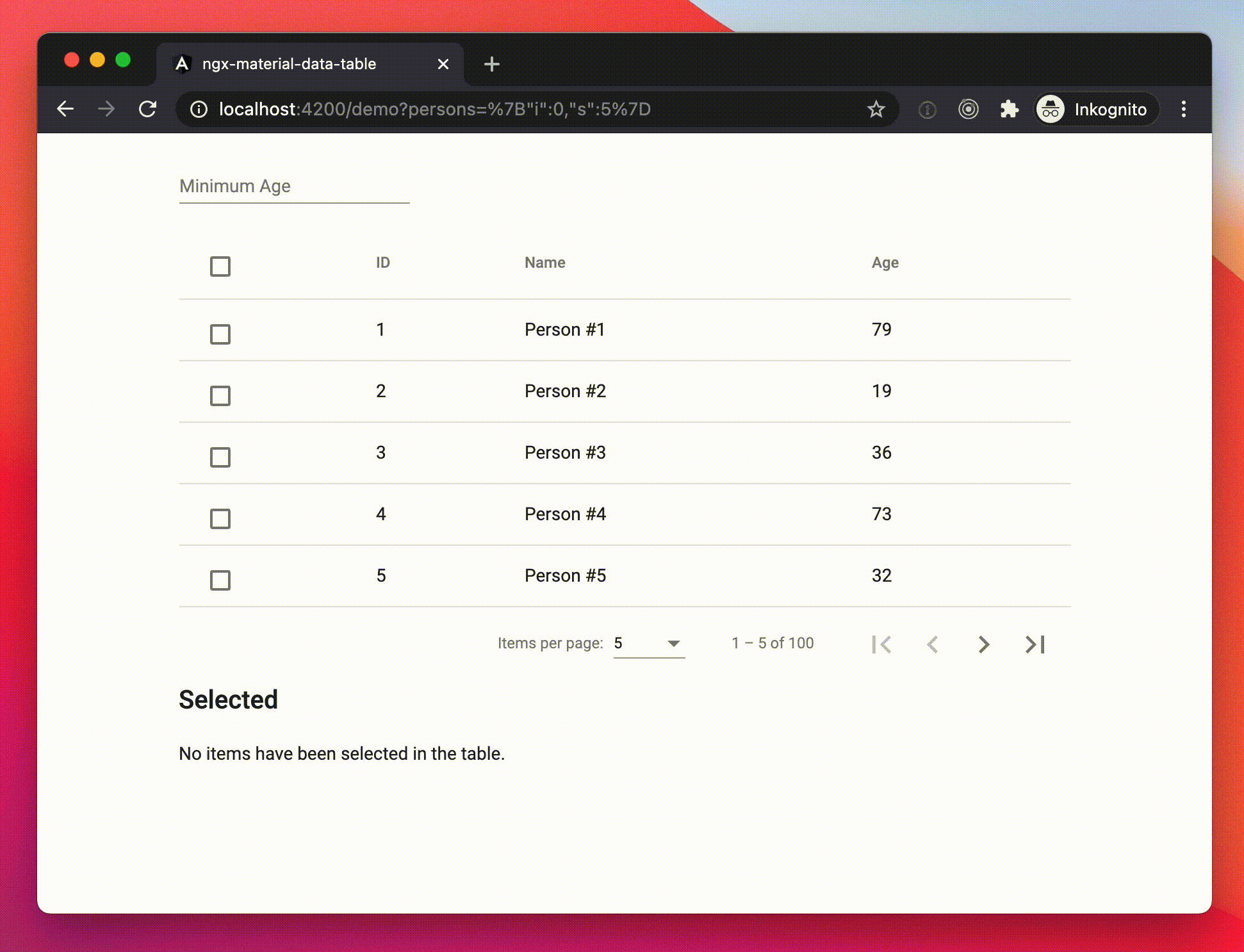
Task: Click the Selected heading
Action: coord(228,700)
